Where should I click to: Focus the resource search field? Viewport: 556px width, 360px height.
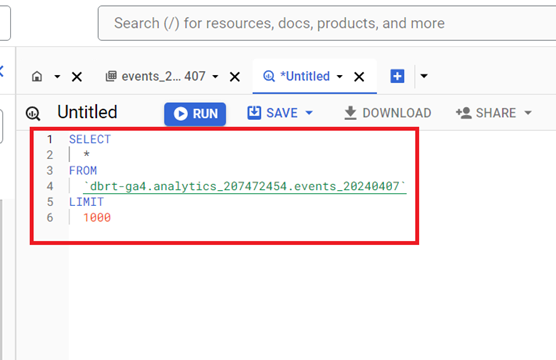click(327, 23)
